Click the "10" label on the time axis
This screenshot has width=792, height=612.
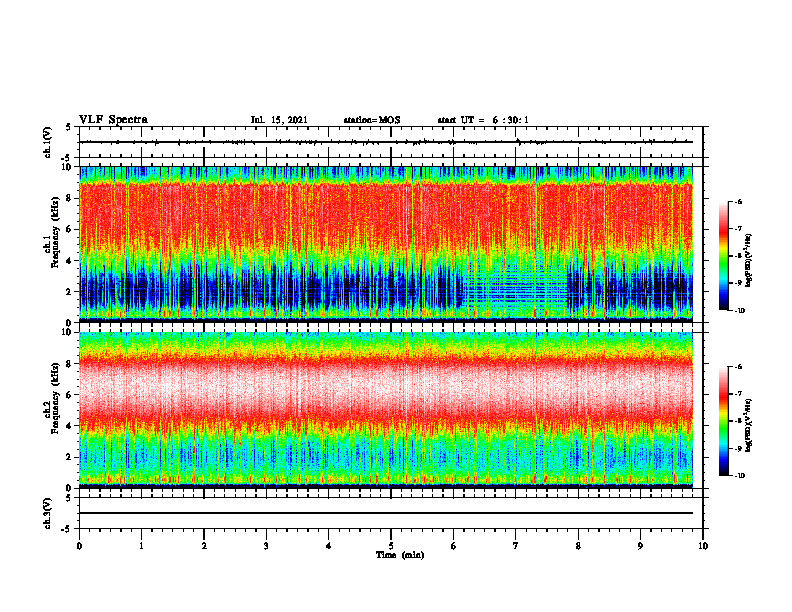[703, 546]
